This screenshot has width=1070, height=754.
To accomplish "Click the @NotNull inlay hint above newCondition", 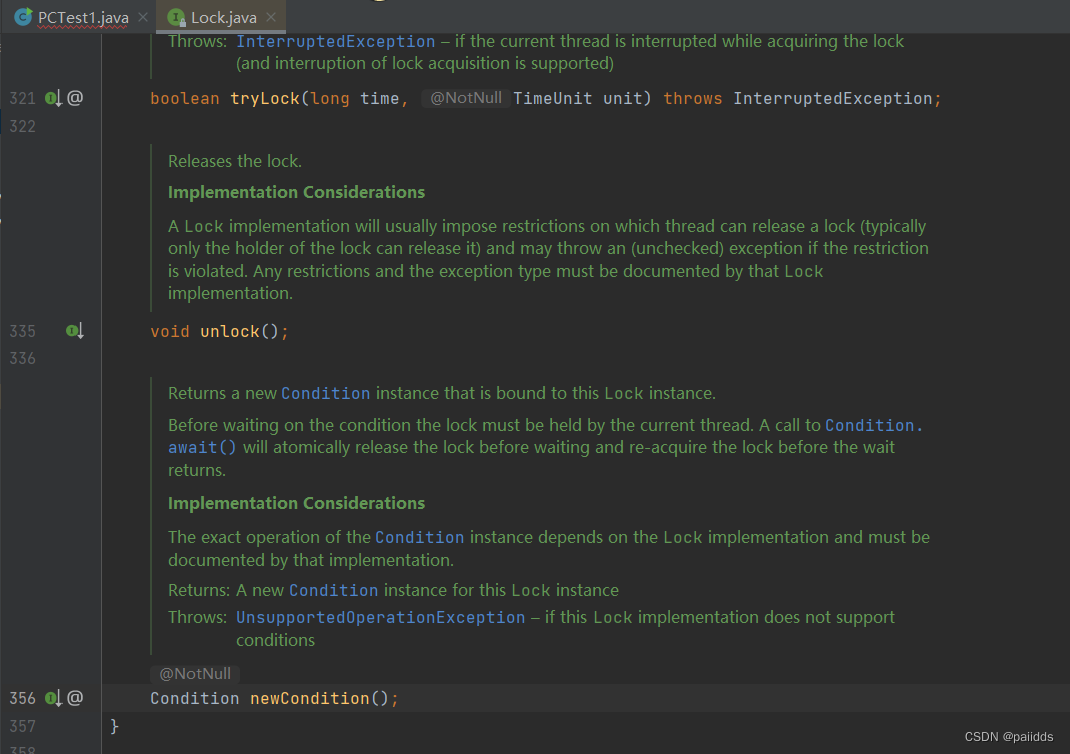I will coord(196,674).
